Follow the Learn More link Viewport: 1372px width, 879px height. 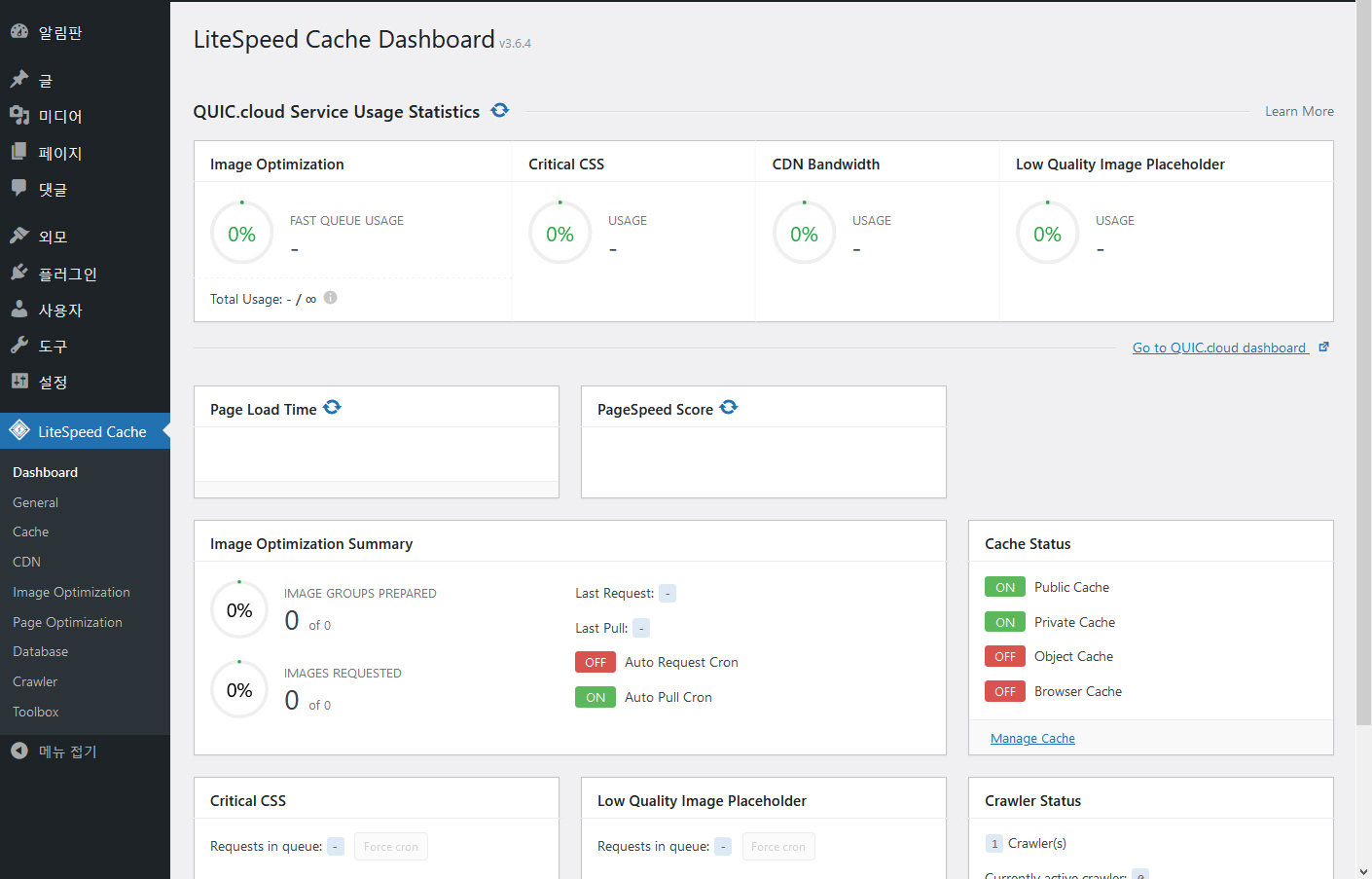1299,111
